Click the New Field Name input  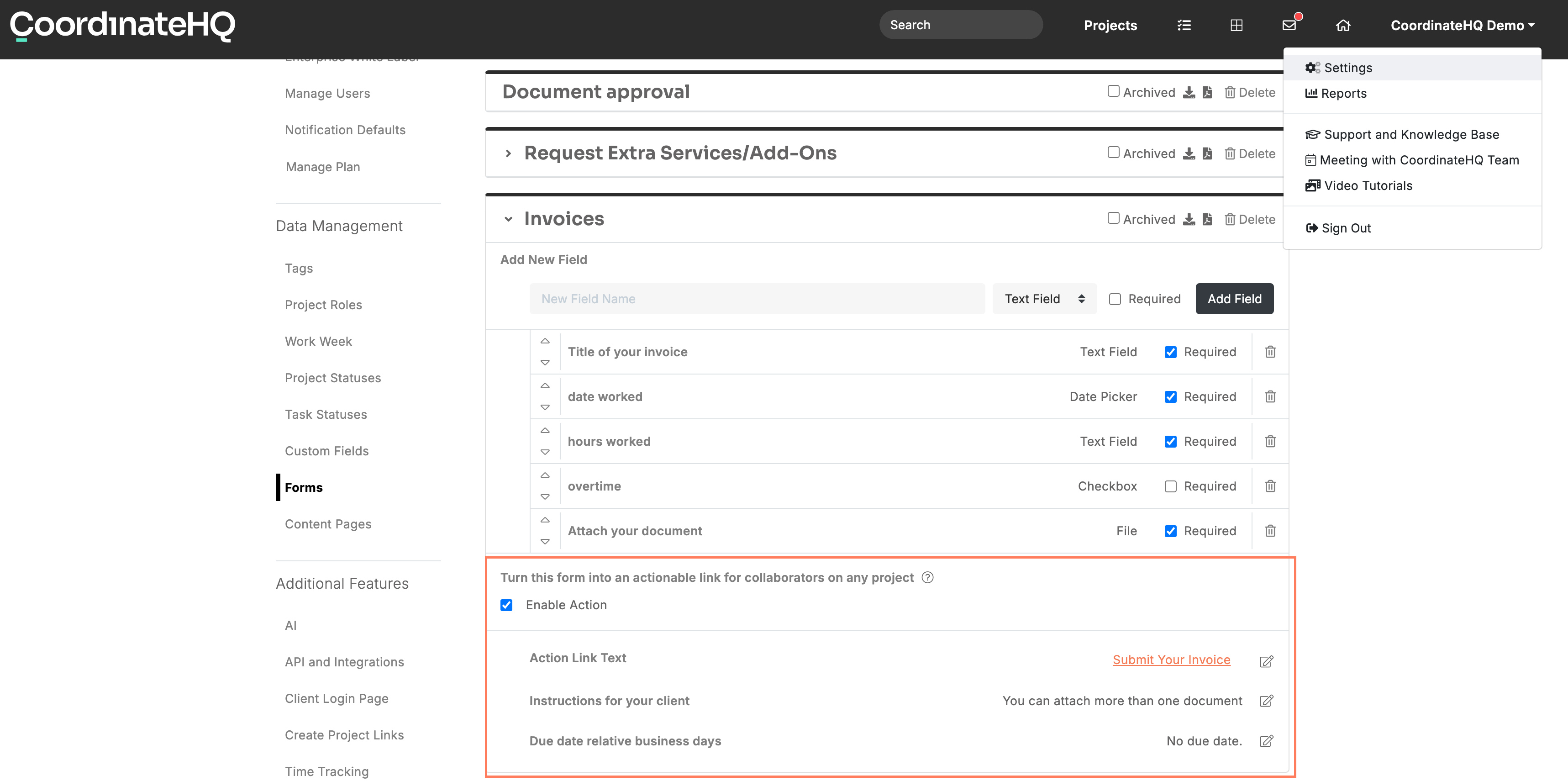[x=757, y=299]
